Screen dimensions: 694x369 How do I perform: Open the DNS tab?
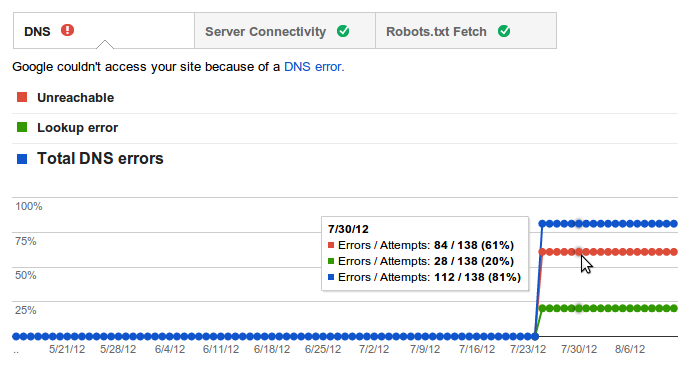(104, 31)
